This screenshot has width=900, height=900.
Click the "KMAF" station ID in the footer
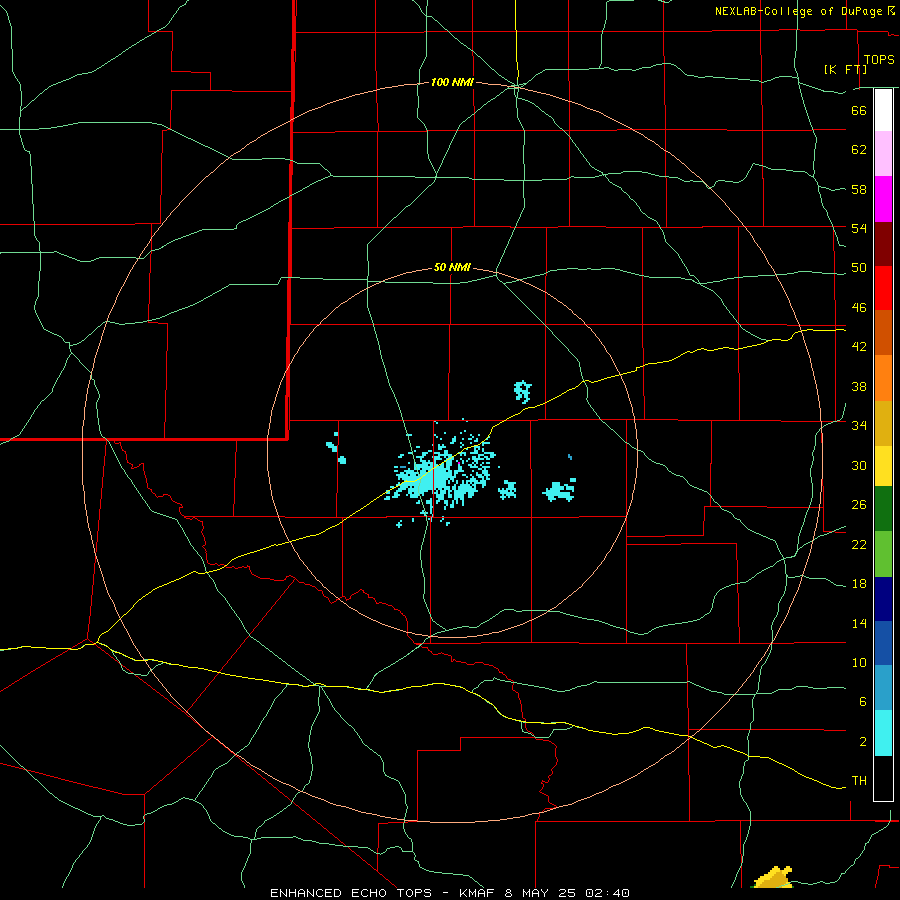coord(476,893)
